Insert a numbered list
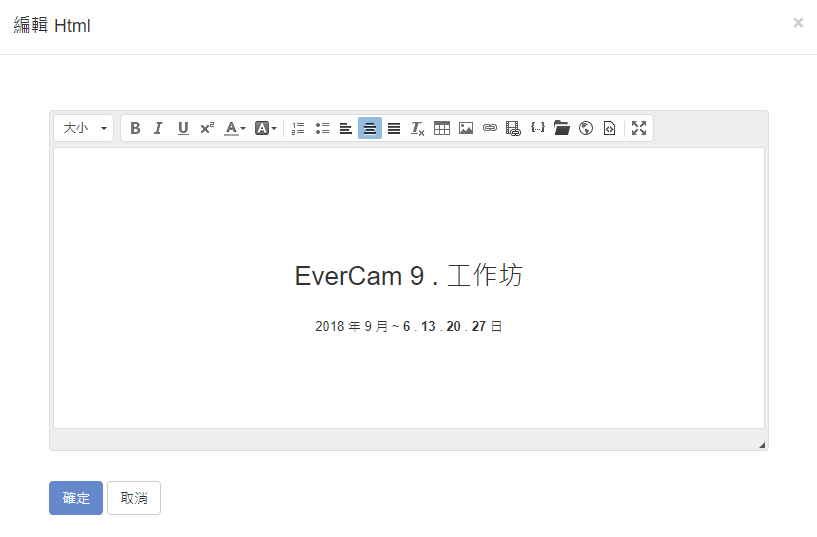The width and height of the screenshot is (817, 537). click(298, 128)
